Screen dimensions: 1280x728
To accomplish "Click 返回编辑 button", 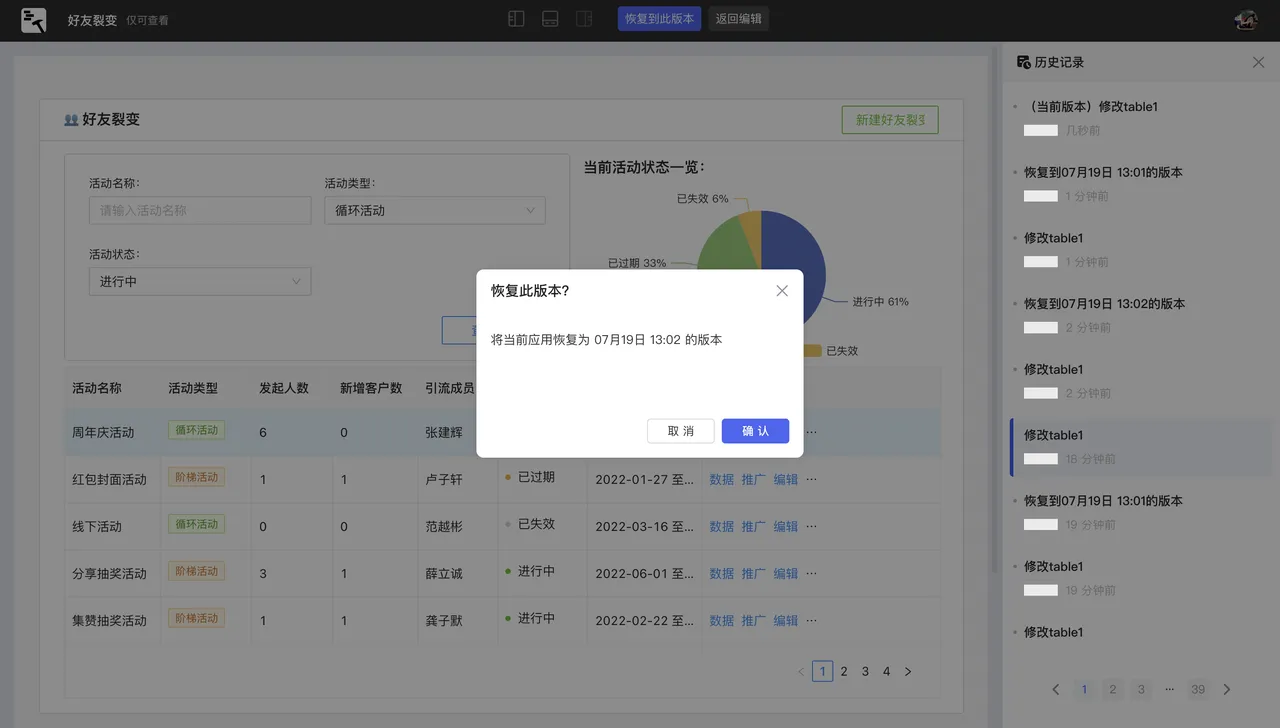I will coord(739,19).
